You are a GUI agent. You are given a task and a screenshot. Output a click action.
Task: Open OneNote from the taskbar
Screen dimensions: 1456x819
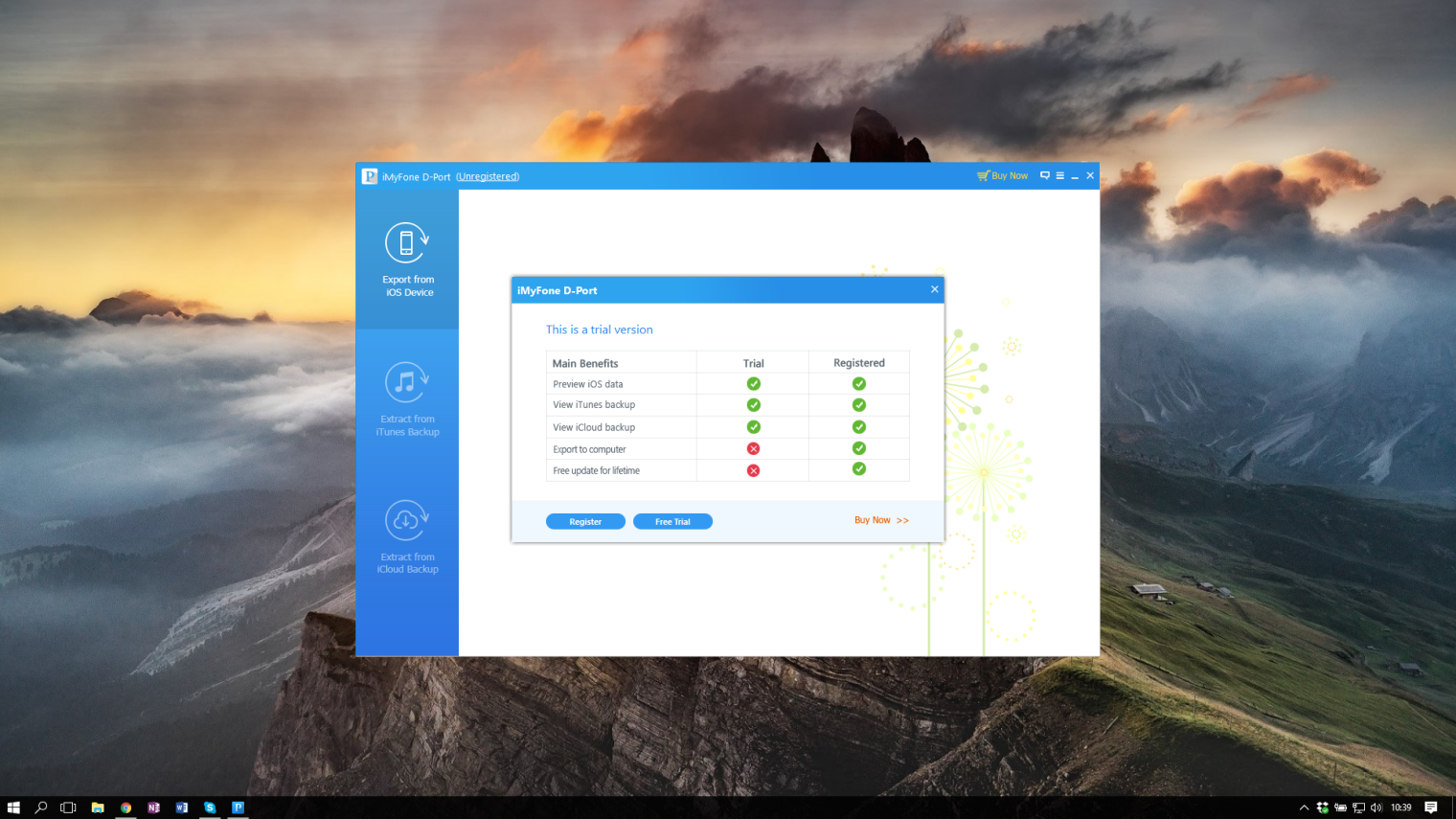(154, 808)
